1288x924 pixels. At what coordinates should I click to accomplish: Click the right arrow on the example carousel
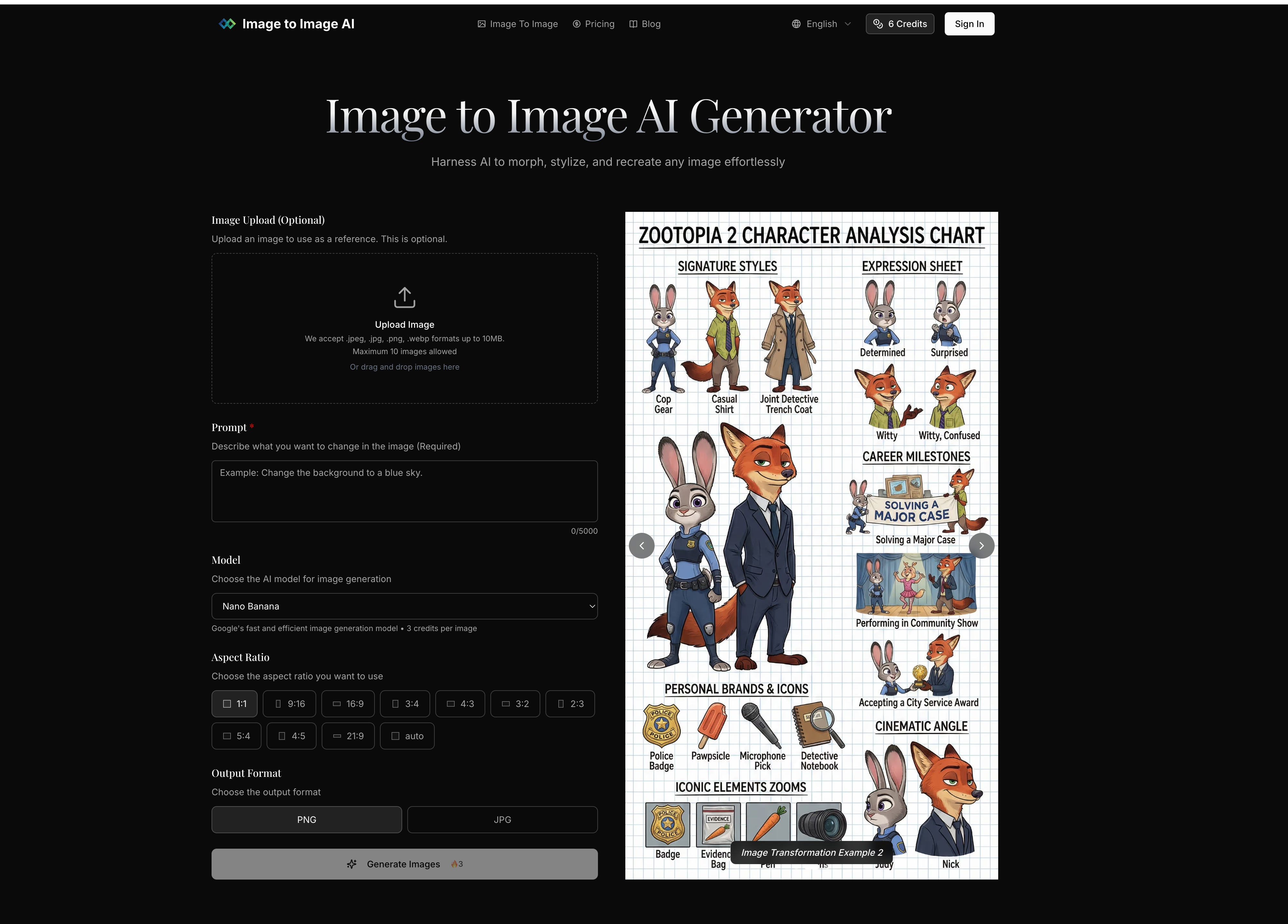pyautogui.click(x=981, y=545)
